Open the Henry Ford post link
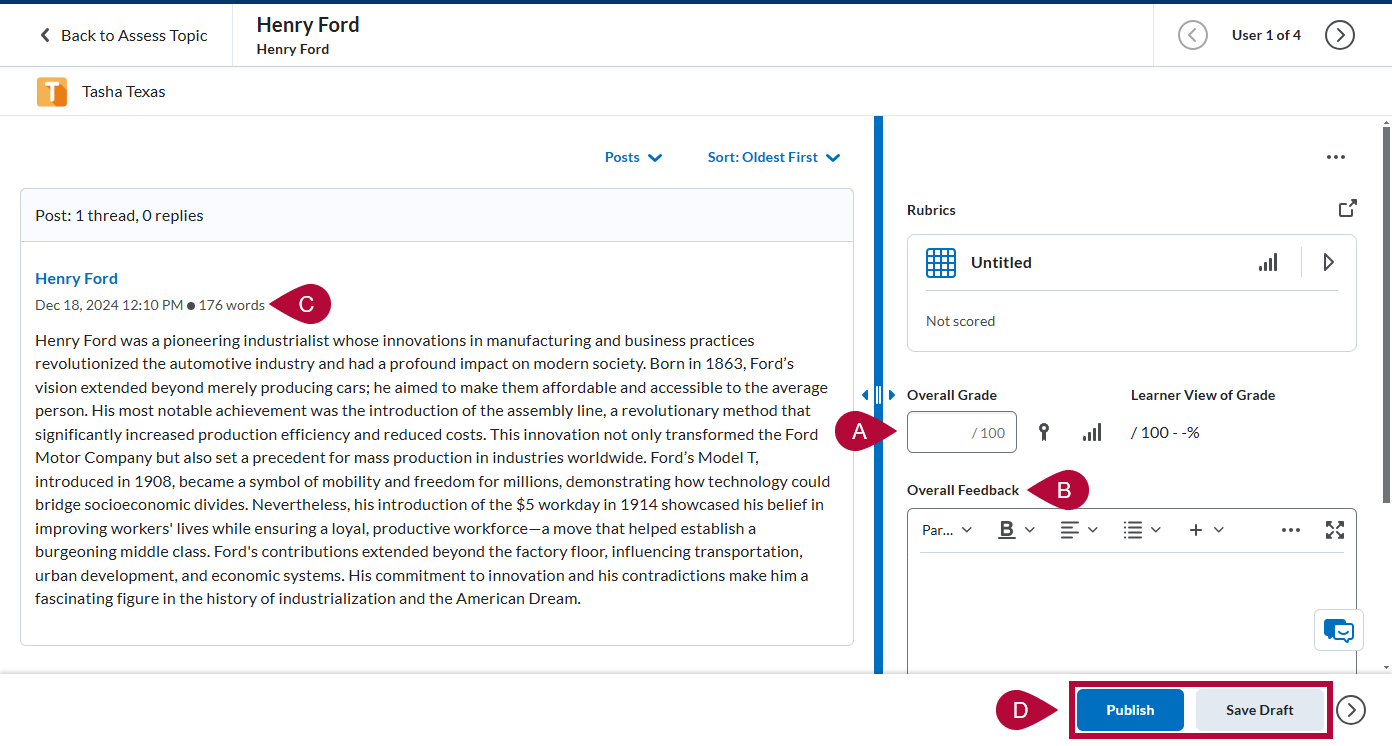This screenshot has width=1392, height=746. 76,278
